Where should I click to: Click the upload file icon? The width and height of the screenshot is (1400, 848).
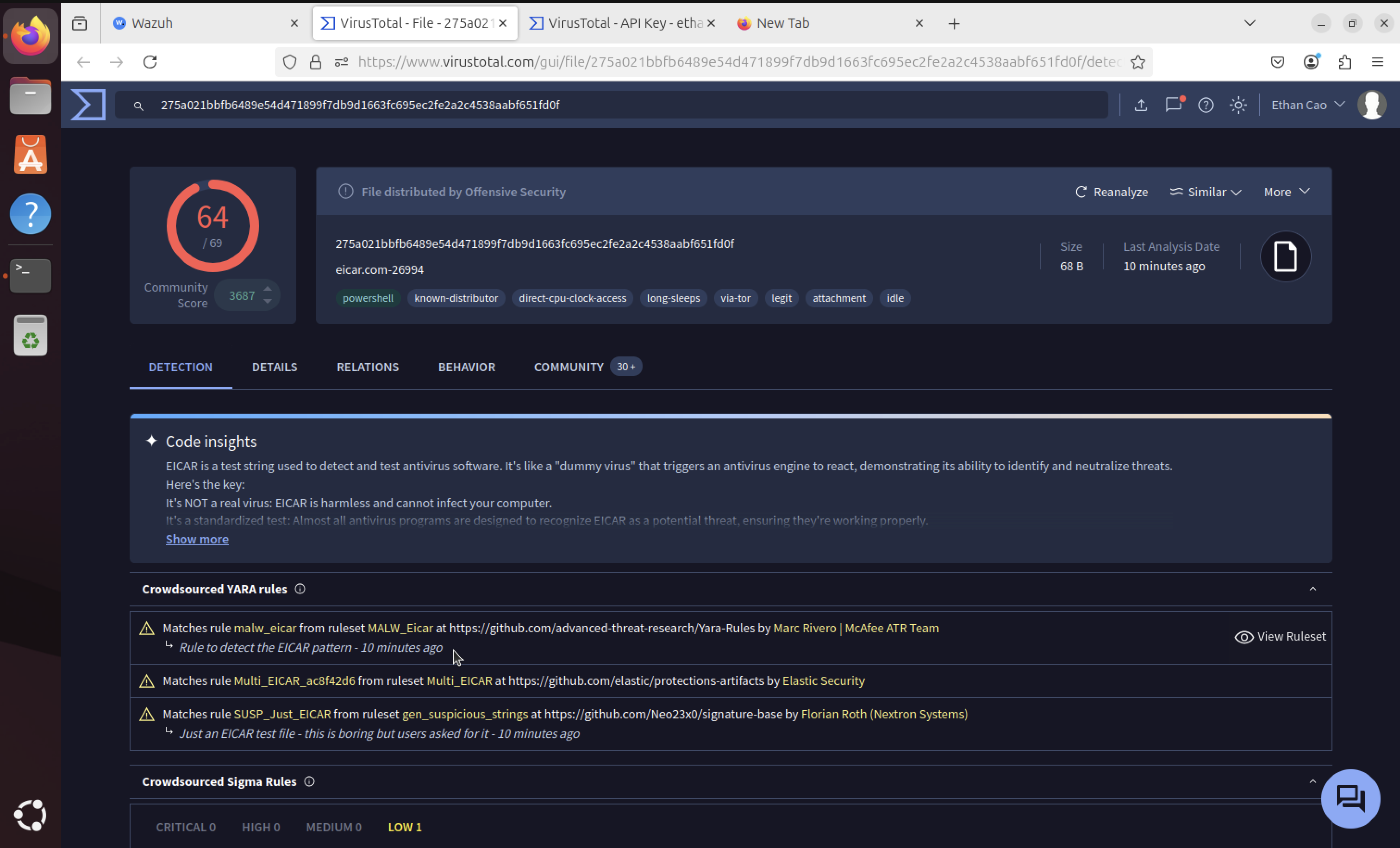pos(1140,105)
